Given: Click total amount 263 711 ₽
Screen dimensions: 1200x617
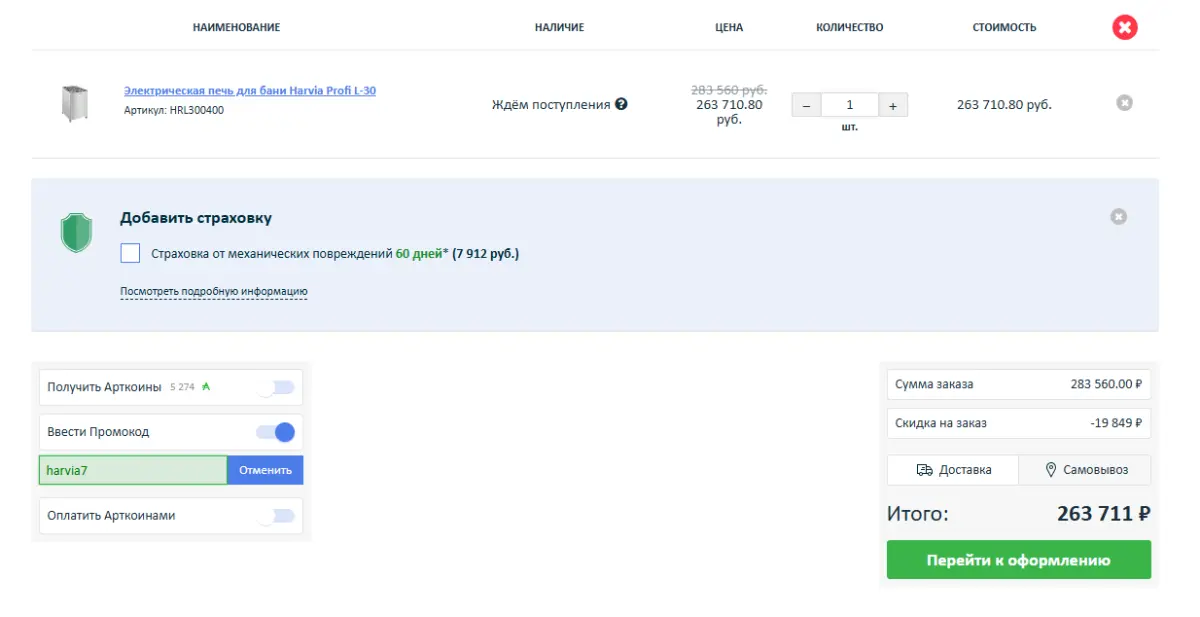Looking at the screenshot, I should [1104, 514].
